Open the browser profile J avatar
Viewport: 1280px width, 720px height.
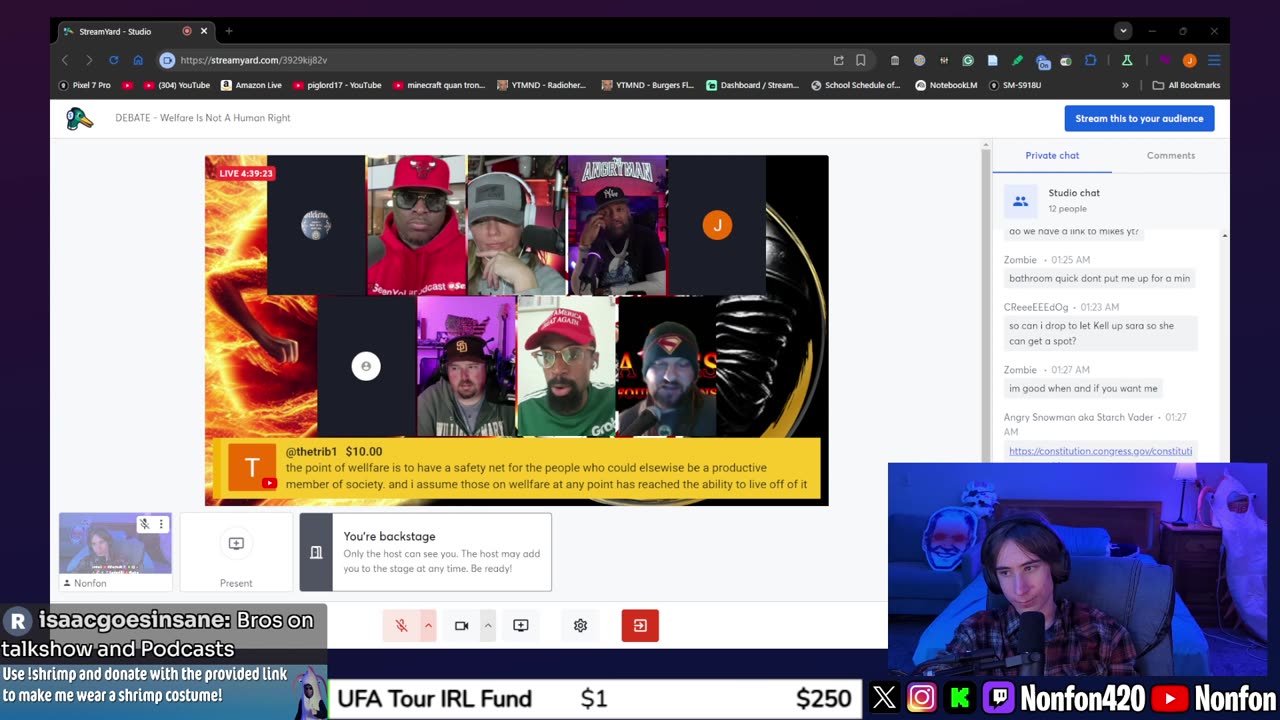pos(1189,60)
